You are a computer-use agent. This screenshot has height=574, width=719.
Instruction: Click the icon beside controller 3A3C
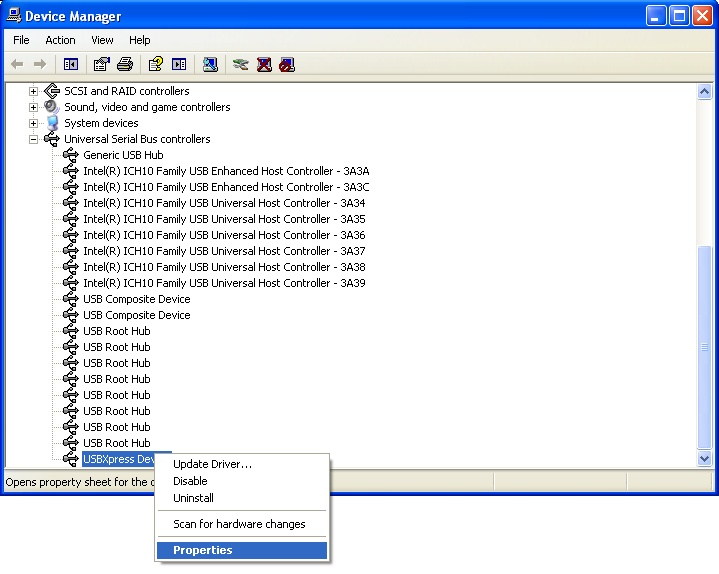pos(71,187)
